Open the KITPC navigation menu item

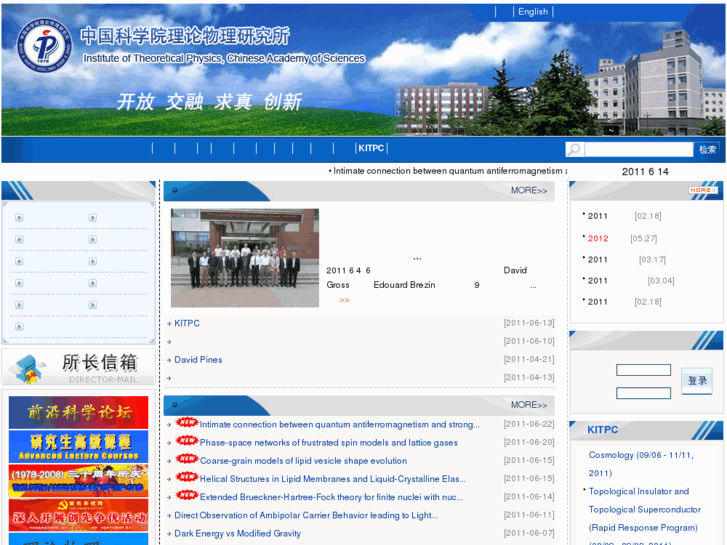pyautogui.click(x=371, y=148)
